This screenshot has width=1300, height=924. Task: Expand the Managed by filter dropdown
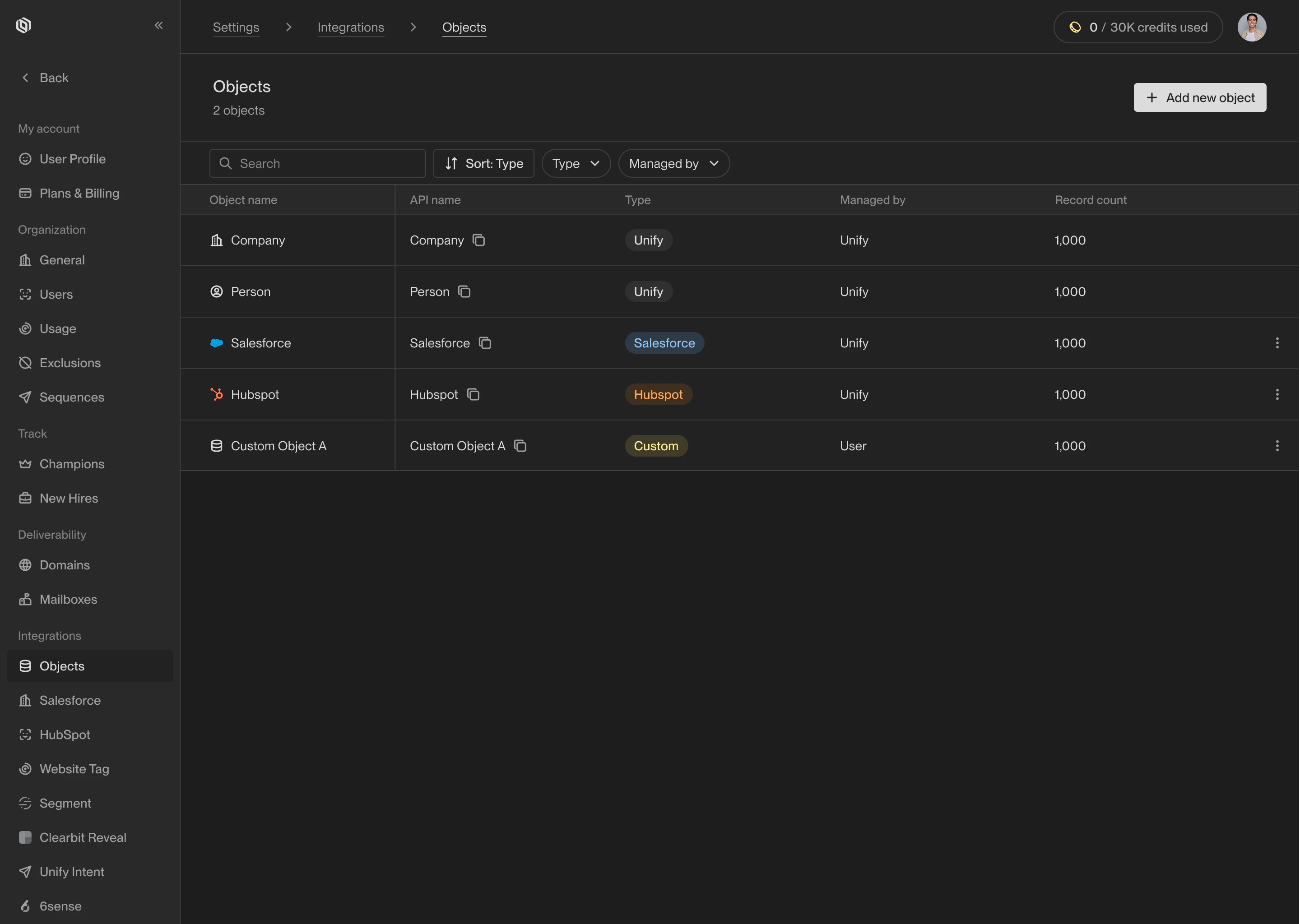coord(673,164)
